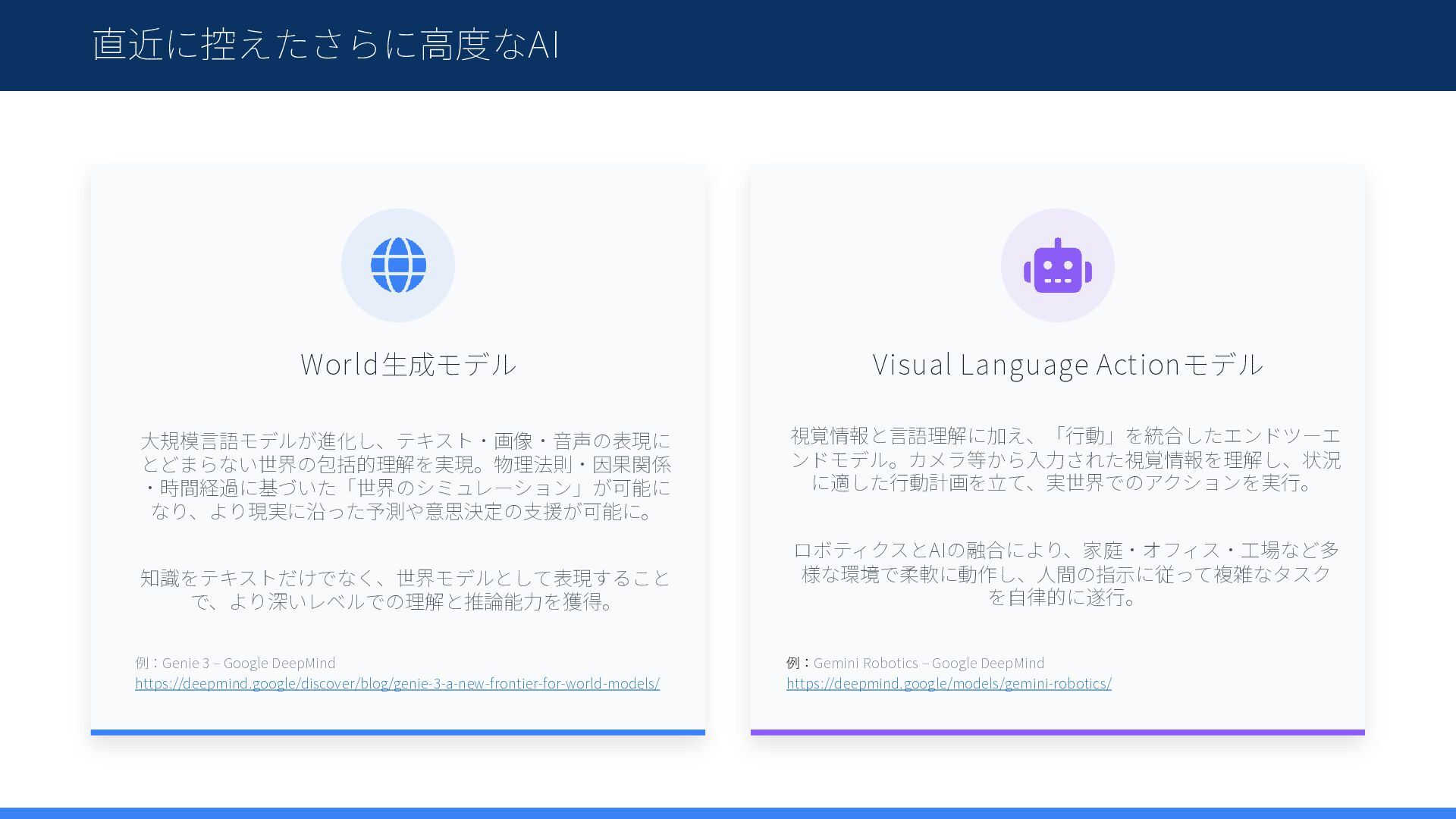Click the label 例：Gemini Robotics – Google DeepMind
The height and width of the screenshot is (819, 1456).
[x=915, y=663]
